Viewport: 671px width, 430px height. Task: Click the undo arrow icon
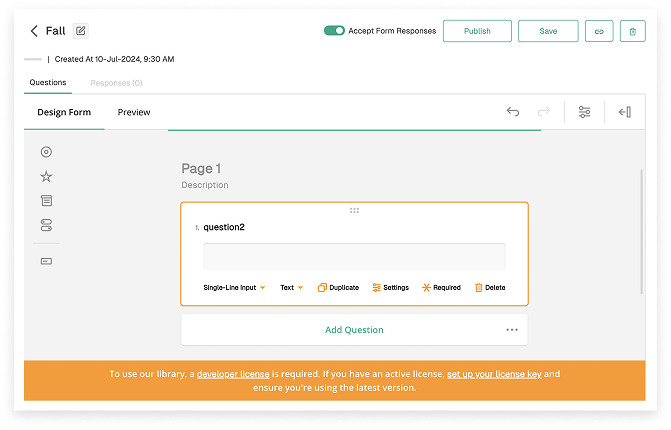coord(513,112)
